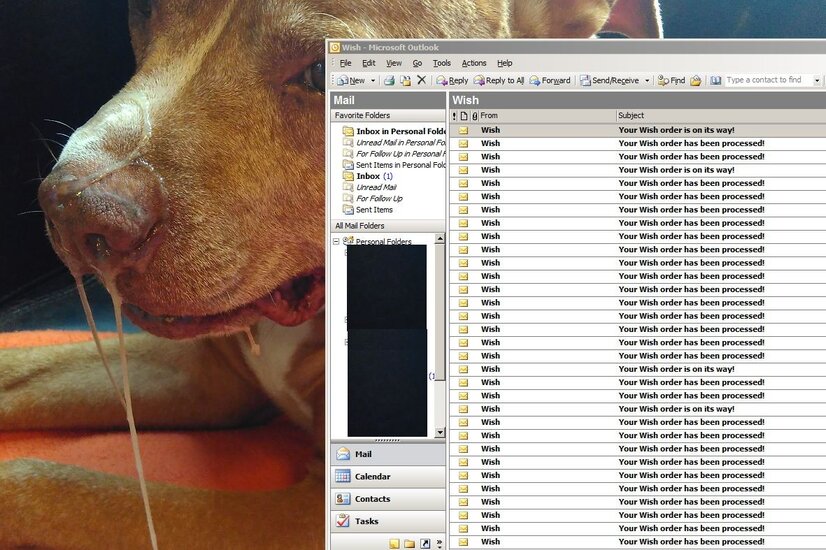Image resolution: width=826 pixels, height=550 pixels.
Task: Click the Reply to All button
Action: [498, 81]
